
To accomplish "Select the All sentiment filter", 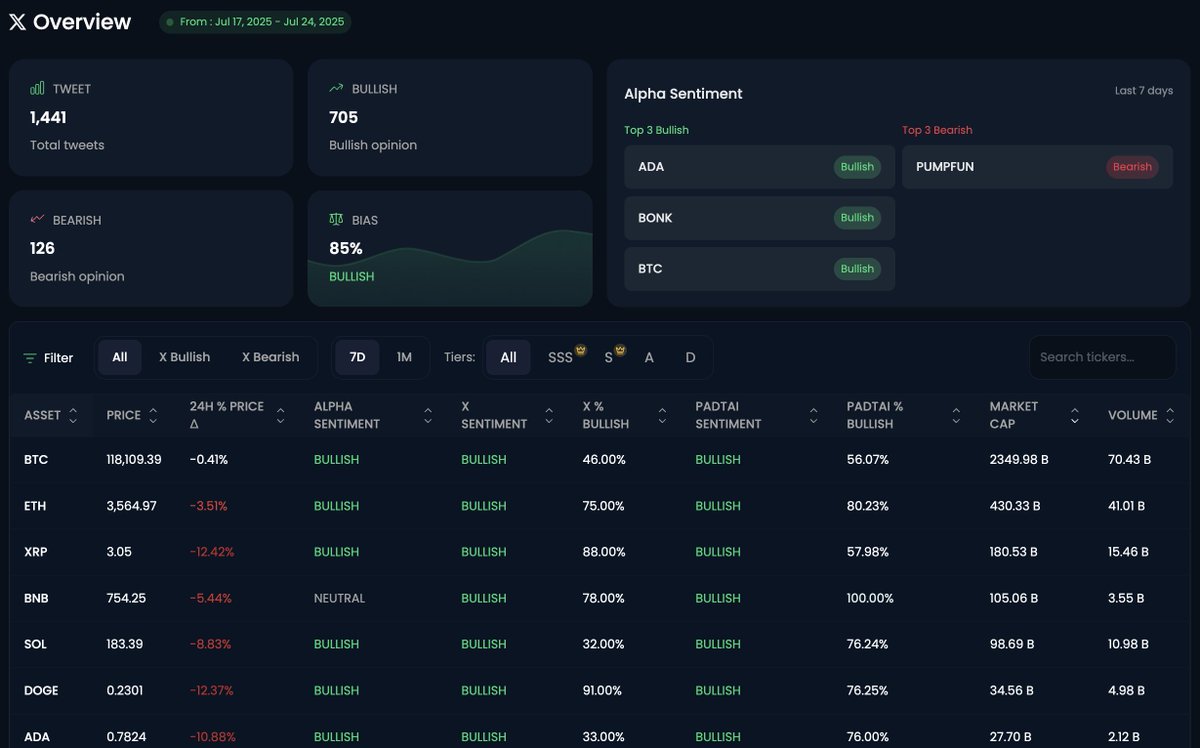I will 120,357.
